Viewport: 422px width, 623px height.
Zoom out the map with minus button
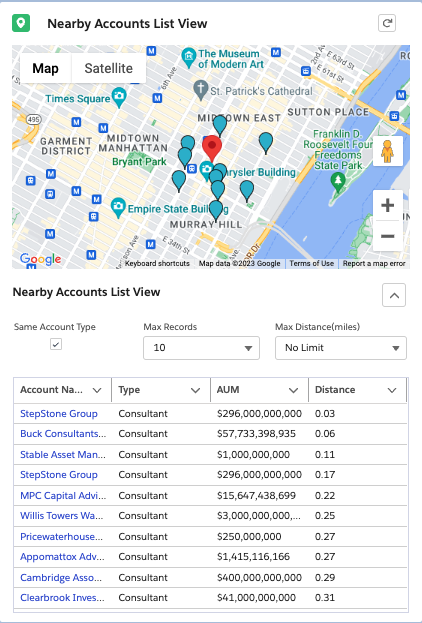pyautogui.click(x=387, y=236)
